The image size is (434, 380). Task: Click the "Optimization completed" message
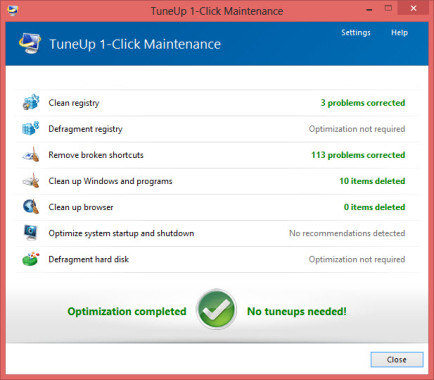pyautogui.click(x=127, y=312)
